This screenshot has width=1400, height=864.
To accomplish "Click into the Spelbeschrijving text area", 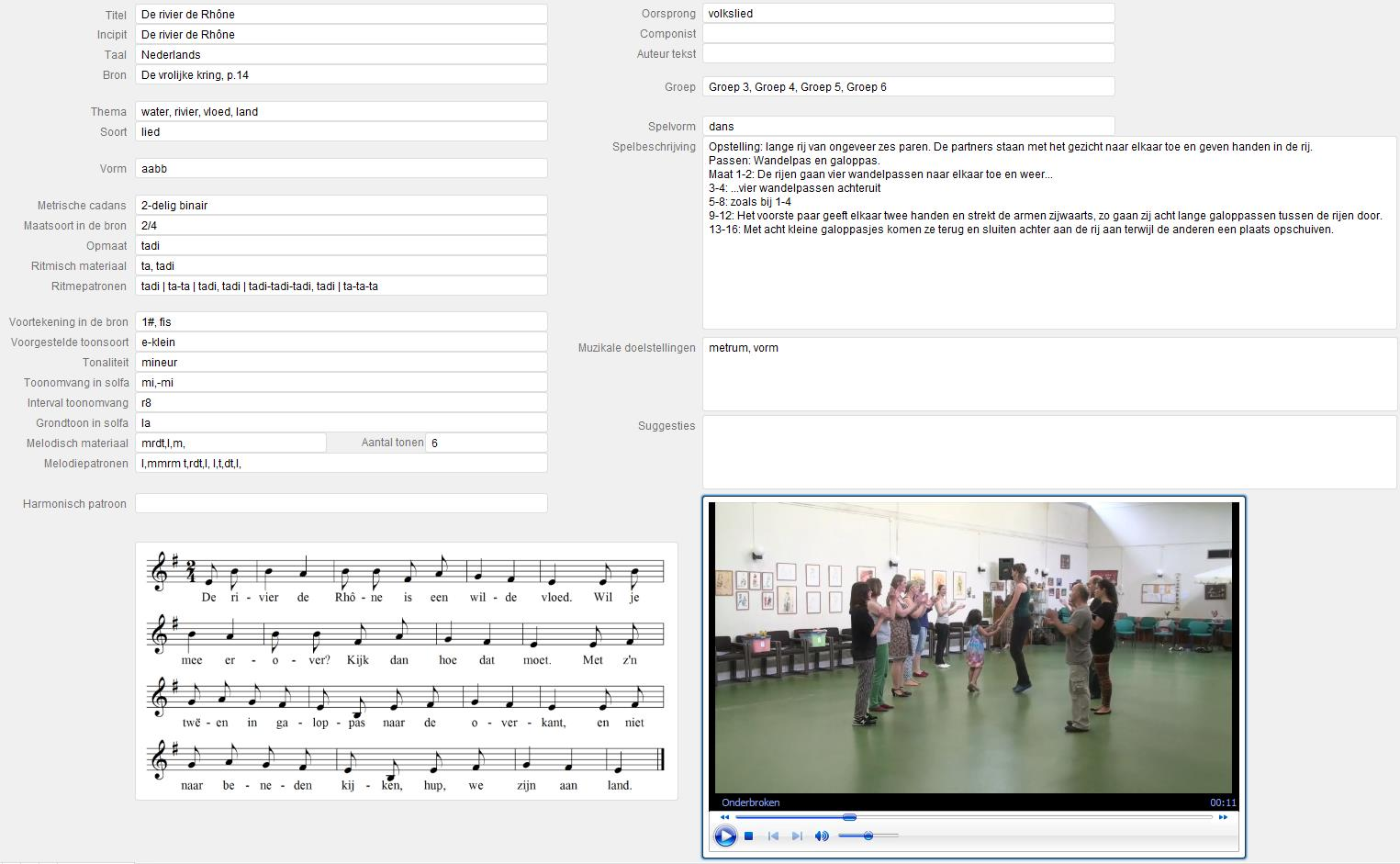I will coord(1049,275).
